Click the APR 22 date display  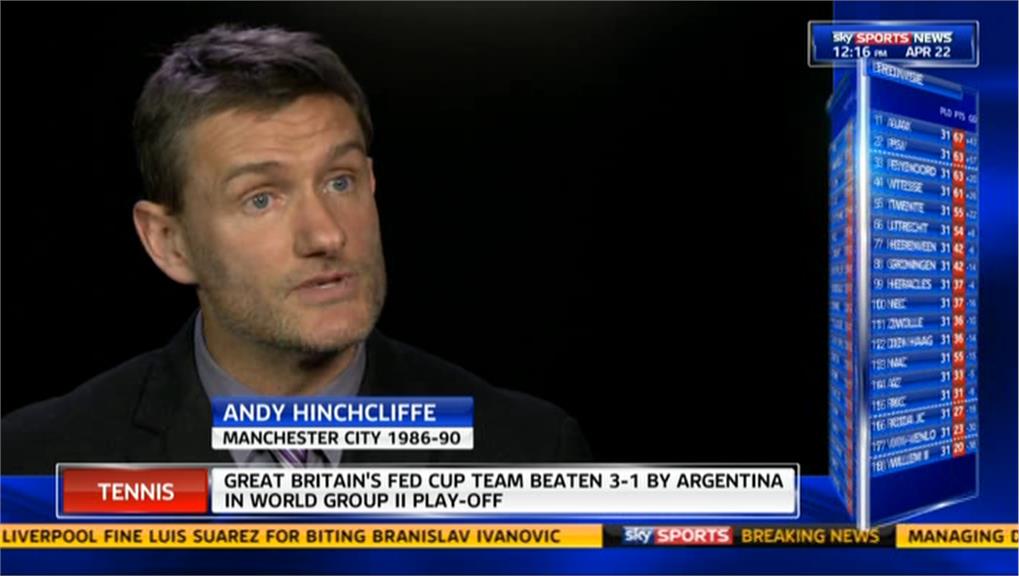pyautogui.click(x=928, y=52)
